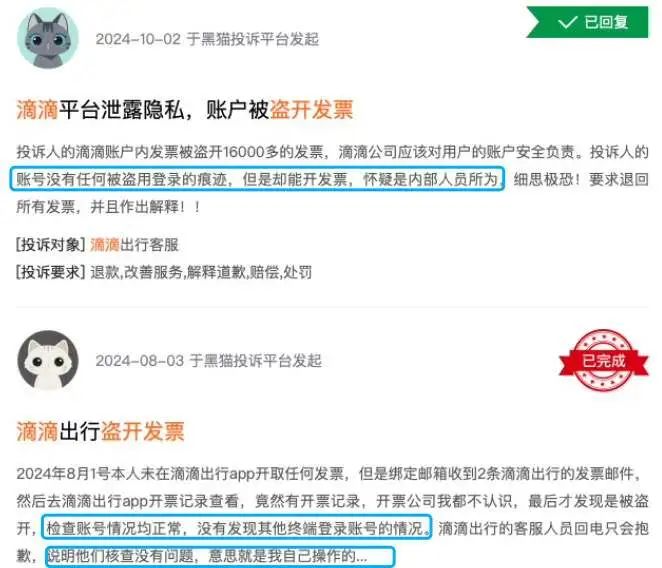Click highlighted text 检查账号情况均正常
The width and height of the screenshot is (662, 568).
coord(114,528)
